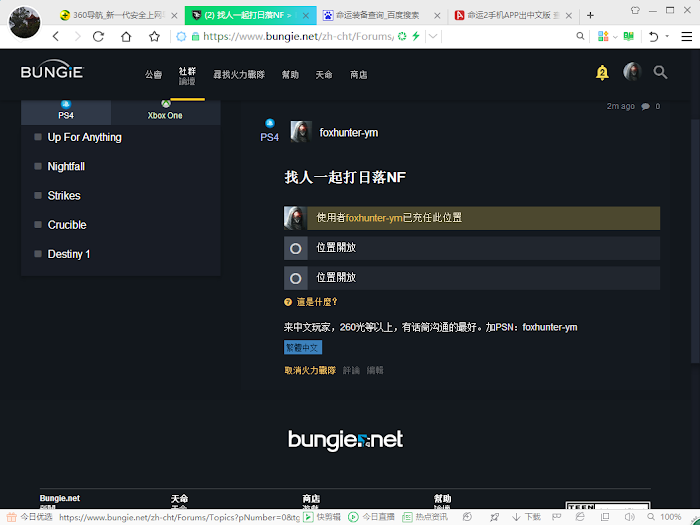
Task: Check the Crucible filter
Action: click(x=38, y=225)
